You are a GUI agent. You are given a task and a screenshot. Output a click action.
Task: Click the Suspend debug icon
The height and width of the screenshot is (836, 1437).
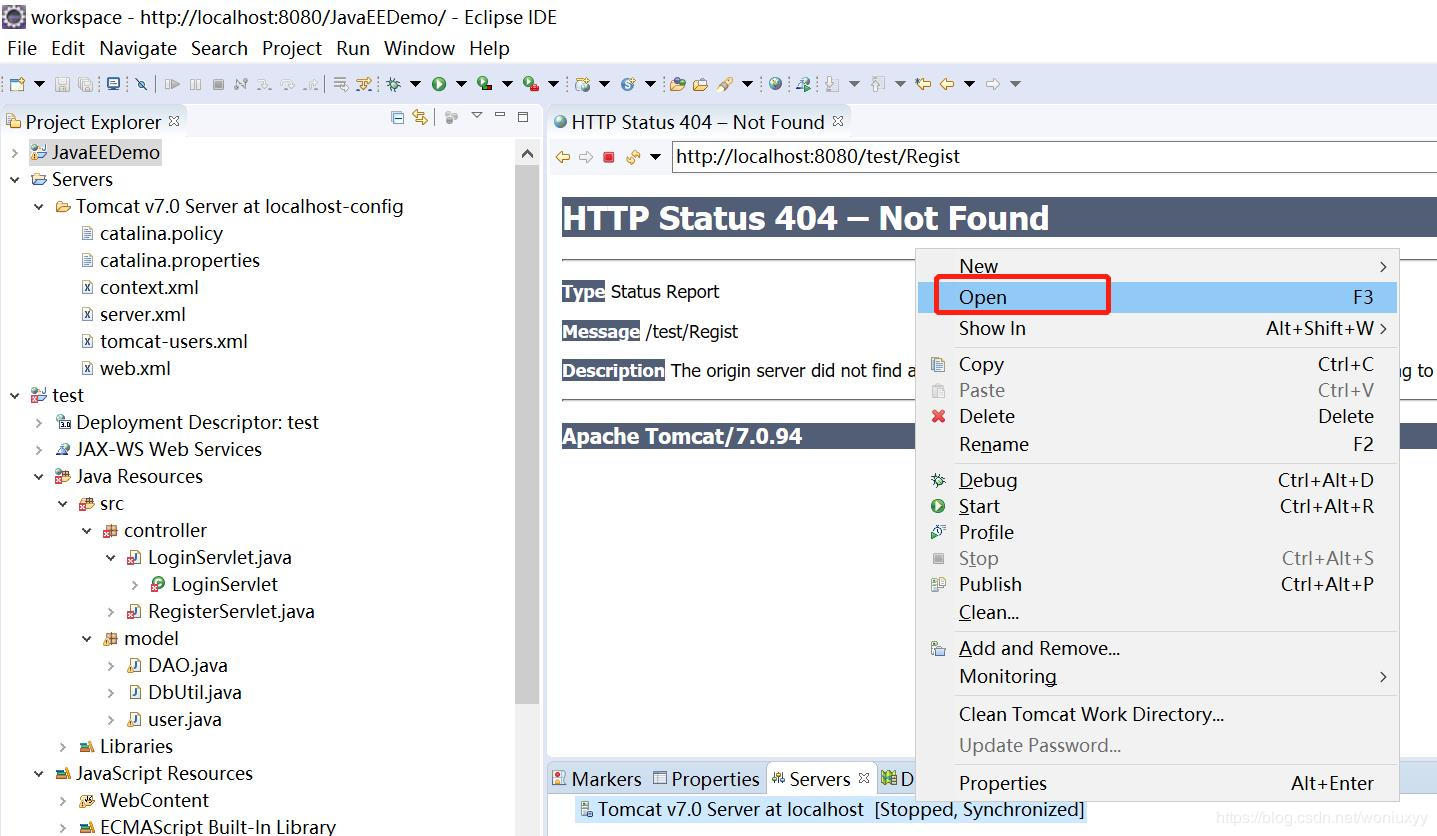click(x=195, y=84)
